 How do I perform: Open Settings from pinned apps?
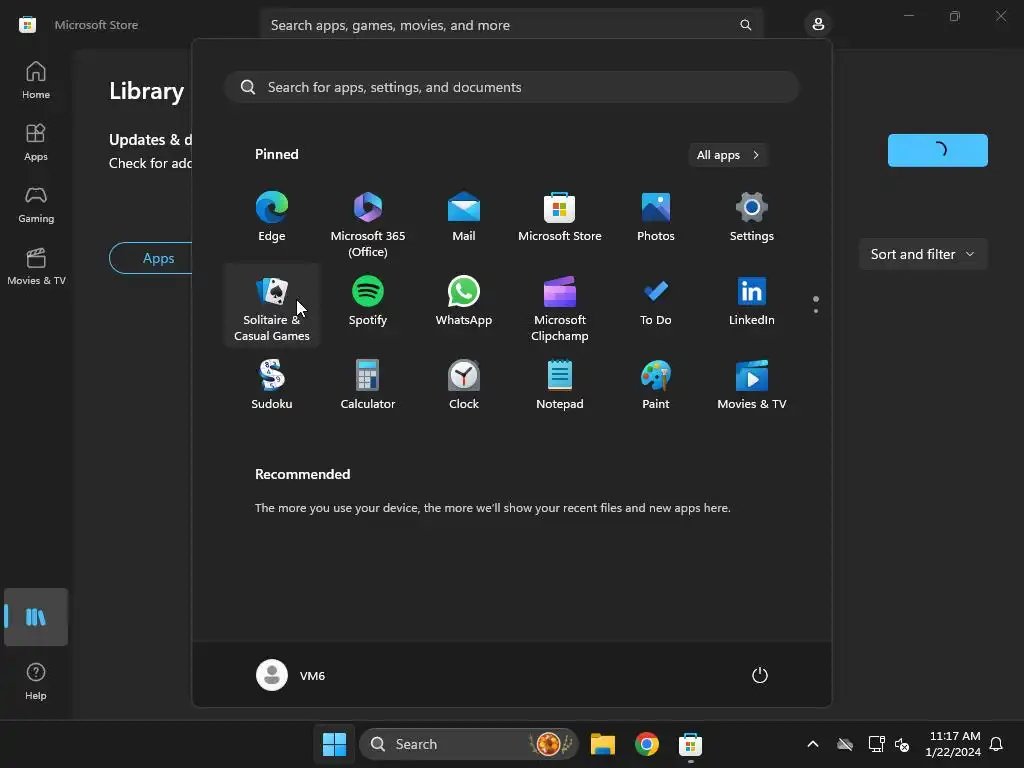tap(752, 217)
